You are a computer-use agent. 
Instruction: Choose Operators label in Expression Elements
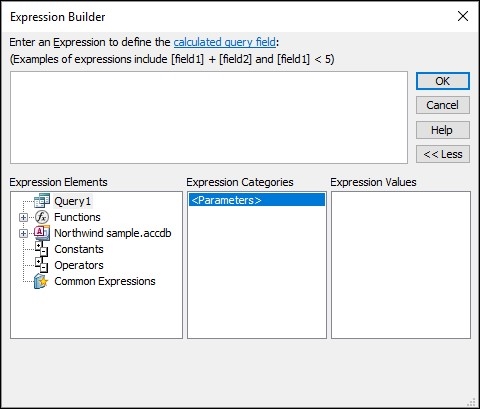pyautogui.click(x=79, y=265)
